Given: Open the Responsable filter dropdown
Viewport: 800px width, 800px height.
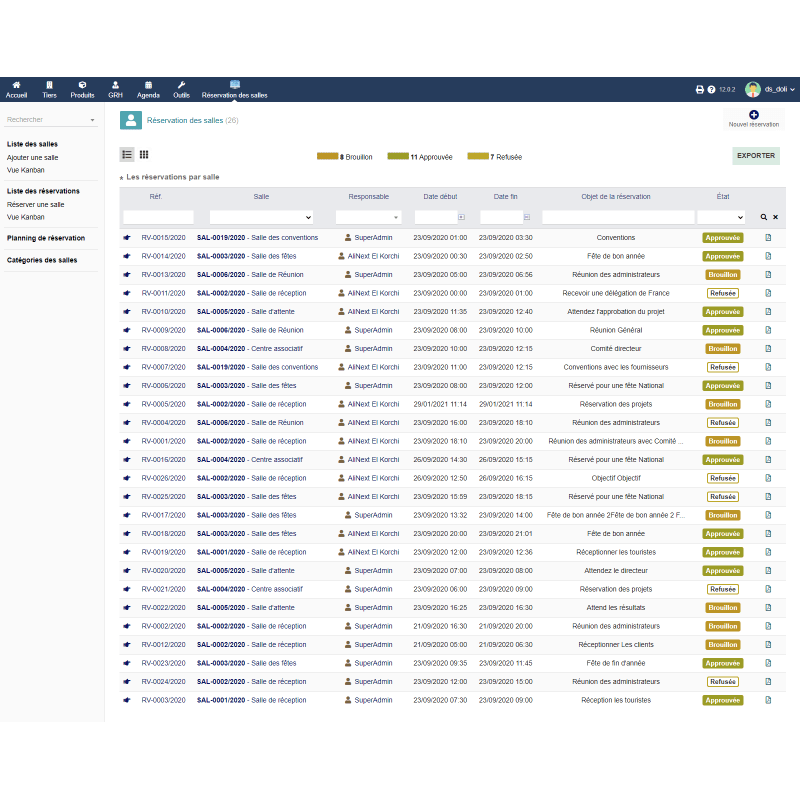Looking at the screenshot, I should click(x=368, y=217).
